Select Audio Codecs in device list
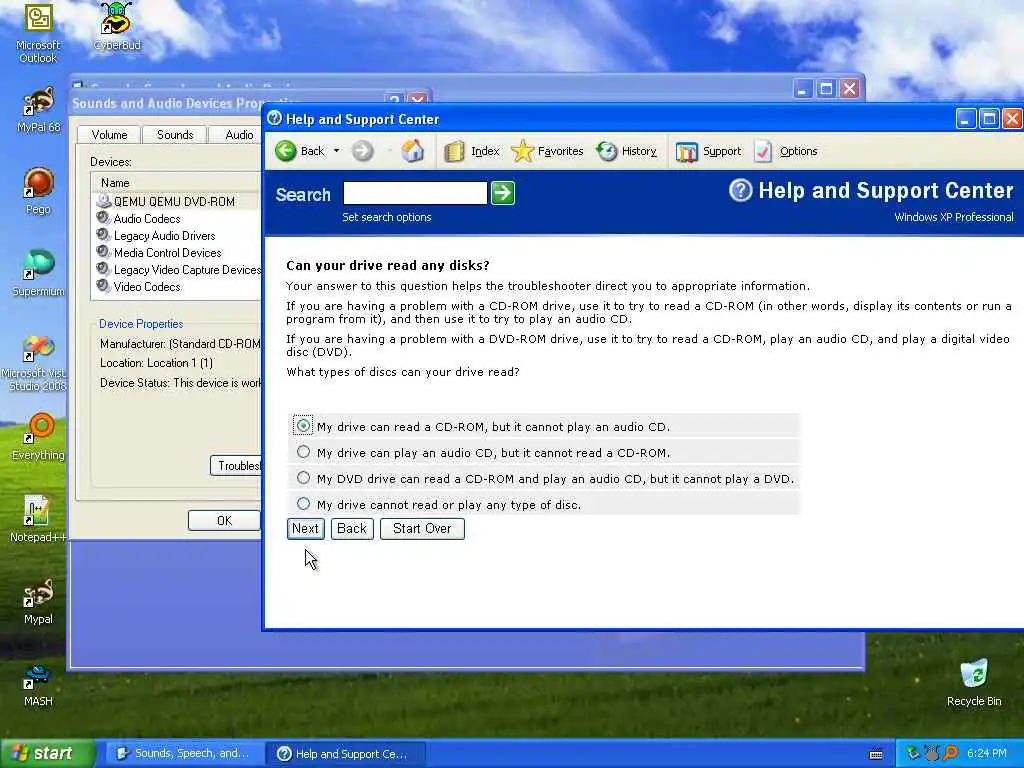Screen dimensions: 1024x768 point(147,219)
